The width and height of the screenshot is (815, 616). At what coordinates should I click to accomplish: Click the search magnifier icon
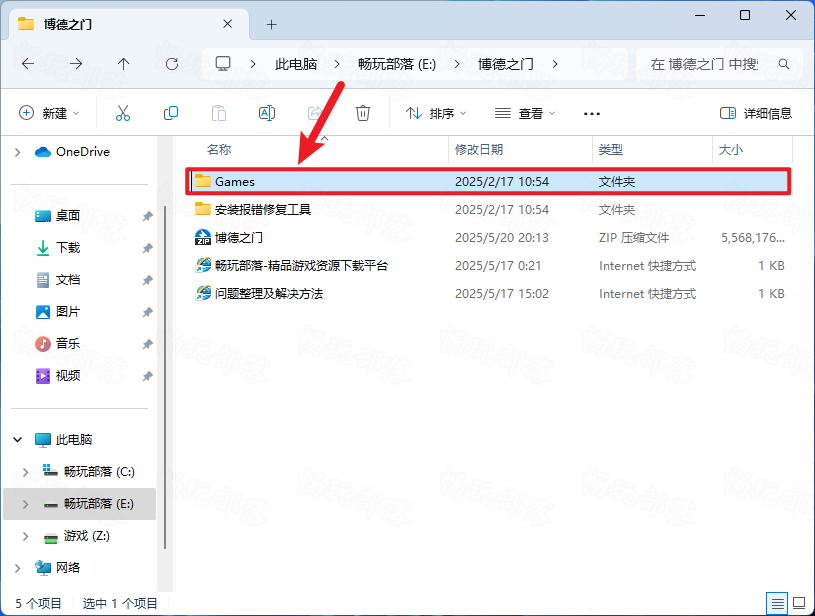click(784, 64)
